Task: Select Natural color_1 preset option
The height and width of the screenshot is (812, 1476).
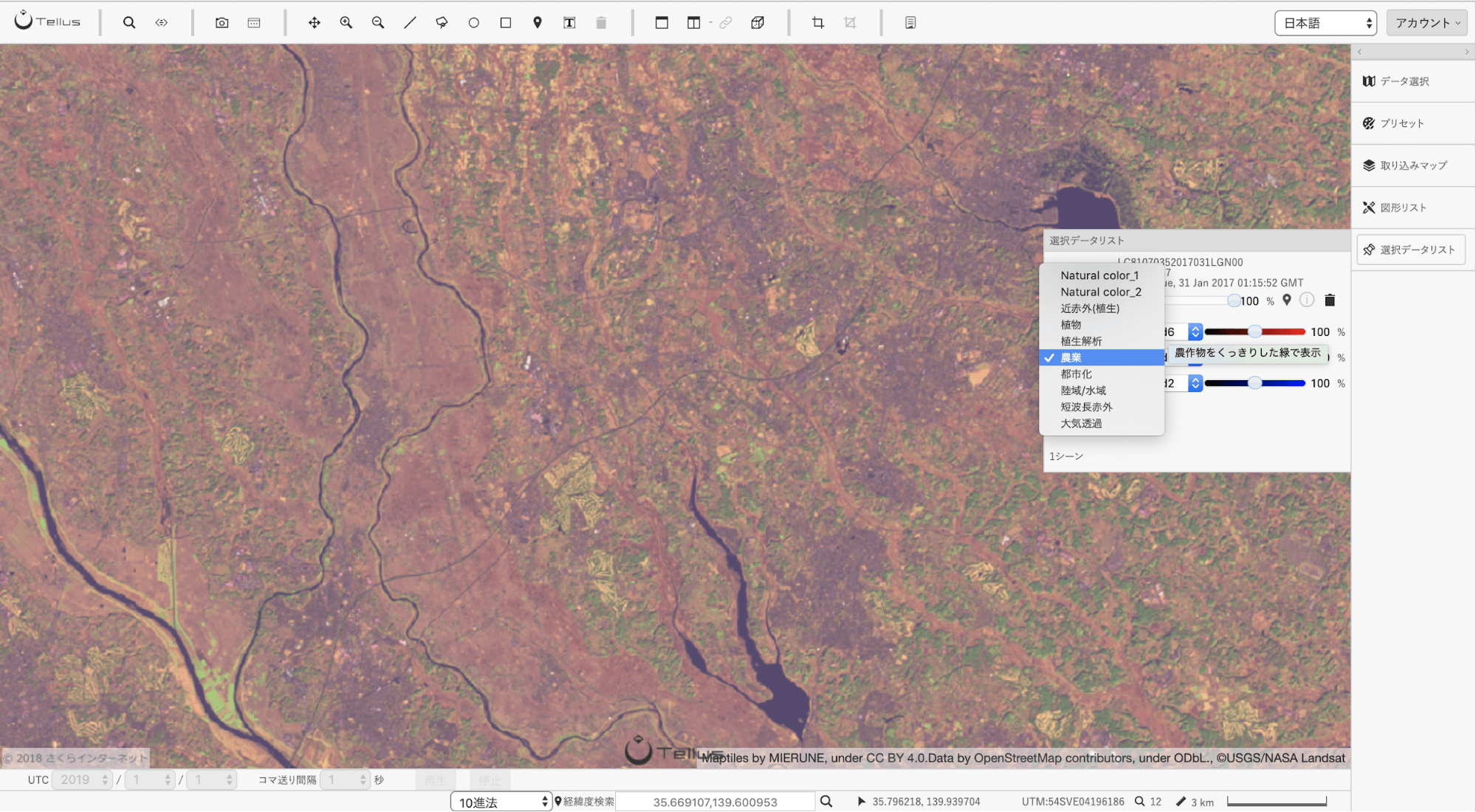Action: tap(1101, 275)
